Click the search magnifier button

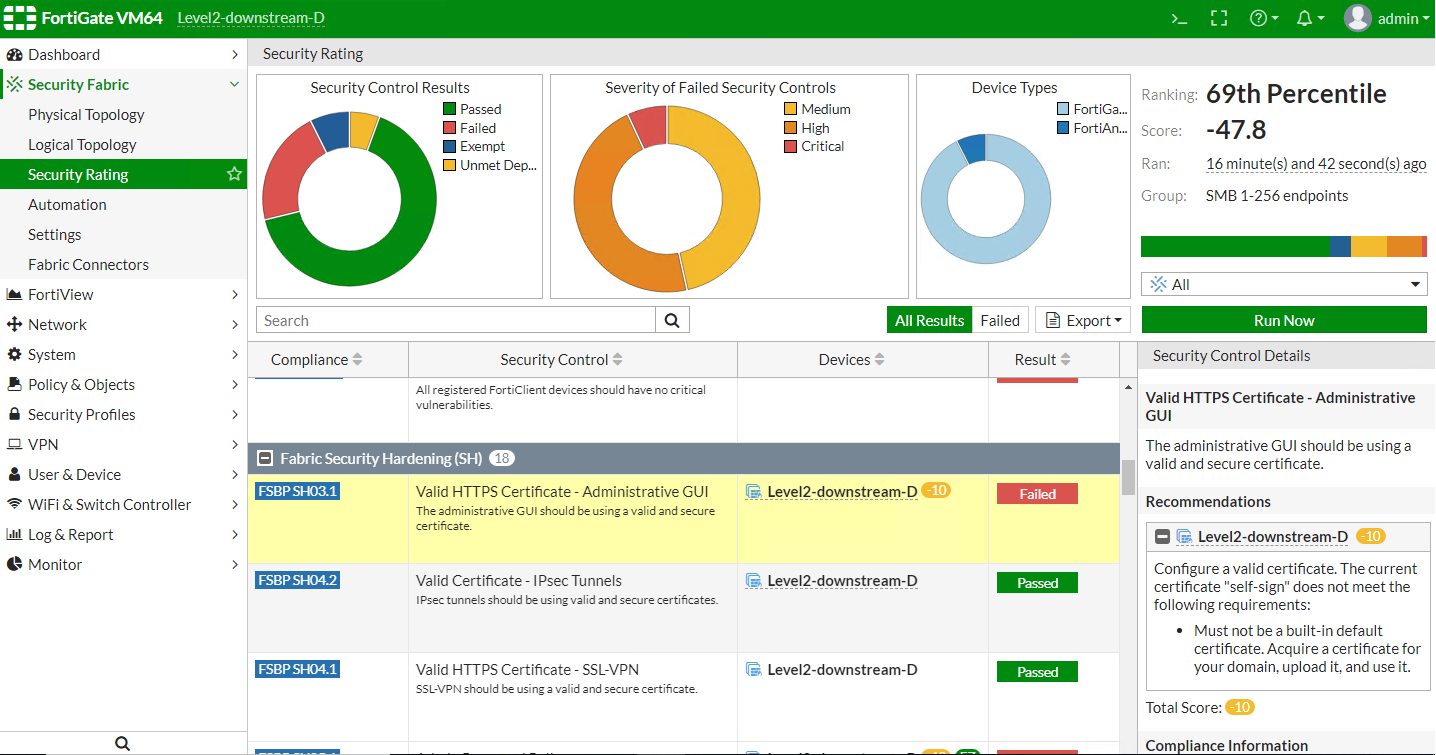point(672,320)
